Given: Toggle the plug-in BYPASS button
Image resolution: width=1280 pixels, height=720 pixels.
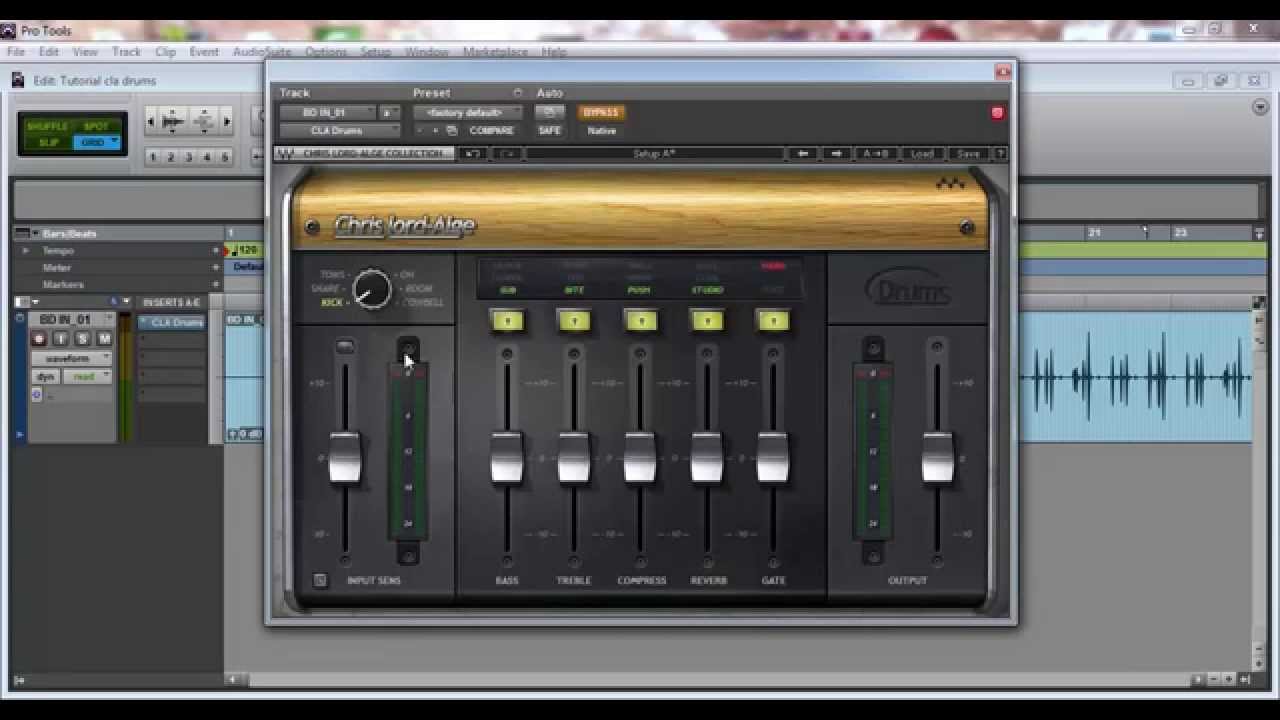Looking at the screenshot, I should coord(600,112).
